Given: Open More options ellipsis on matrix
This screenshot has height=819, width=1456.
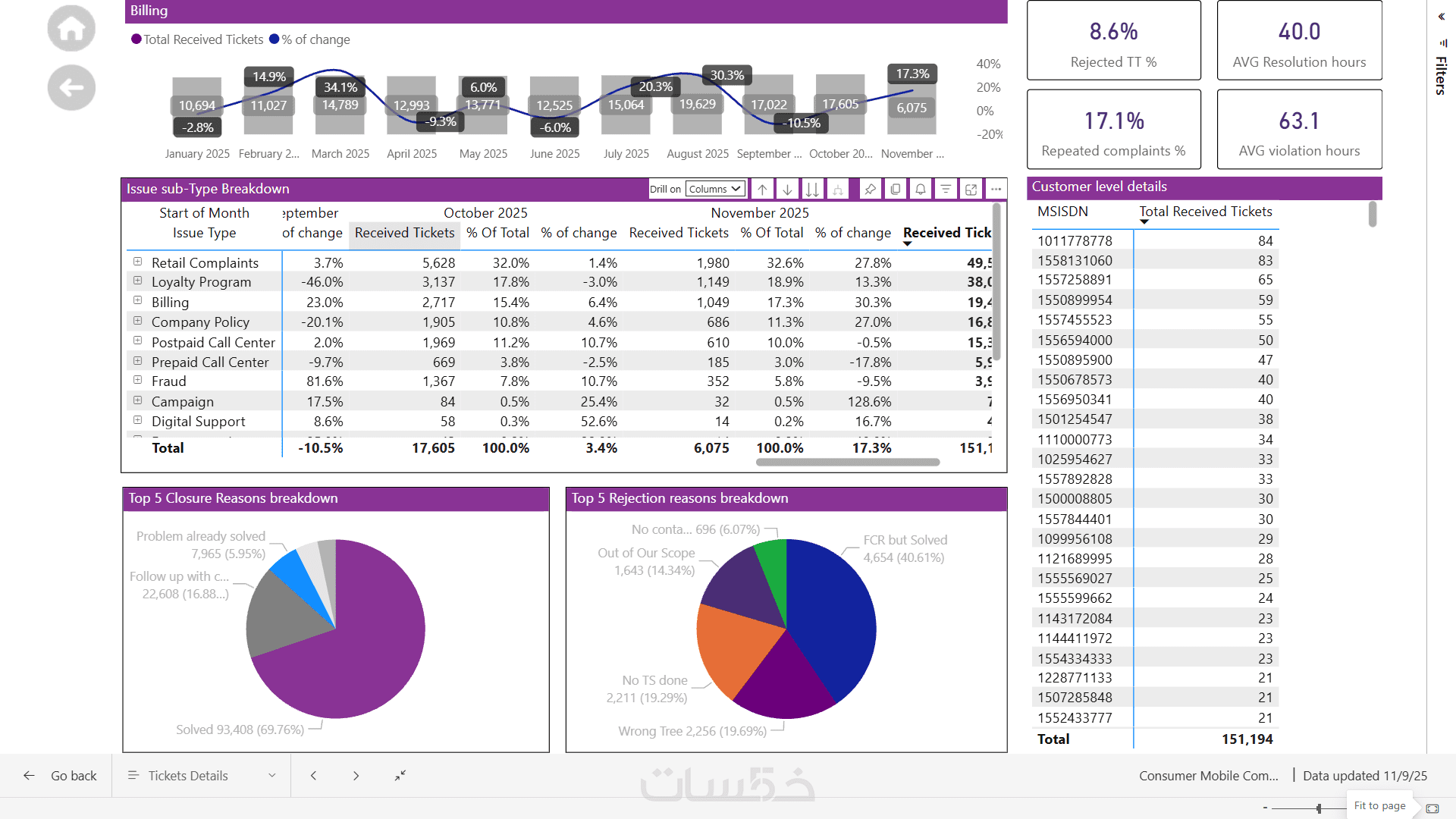Looking at the screenshot, I should click(x=996, y=189).
